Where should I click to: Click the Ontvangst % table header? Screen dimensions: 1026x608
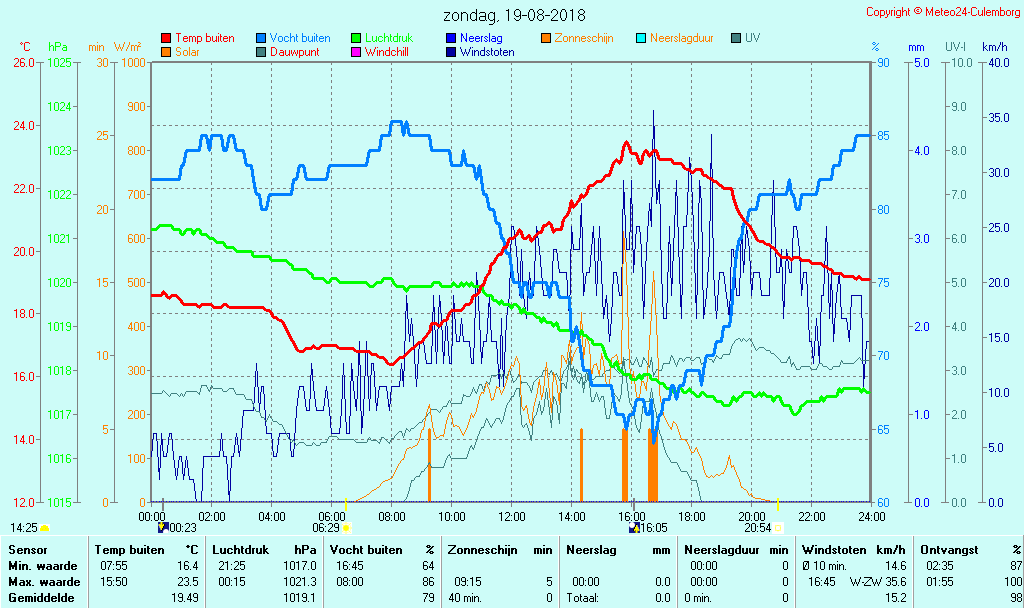point(970,549)
